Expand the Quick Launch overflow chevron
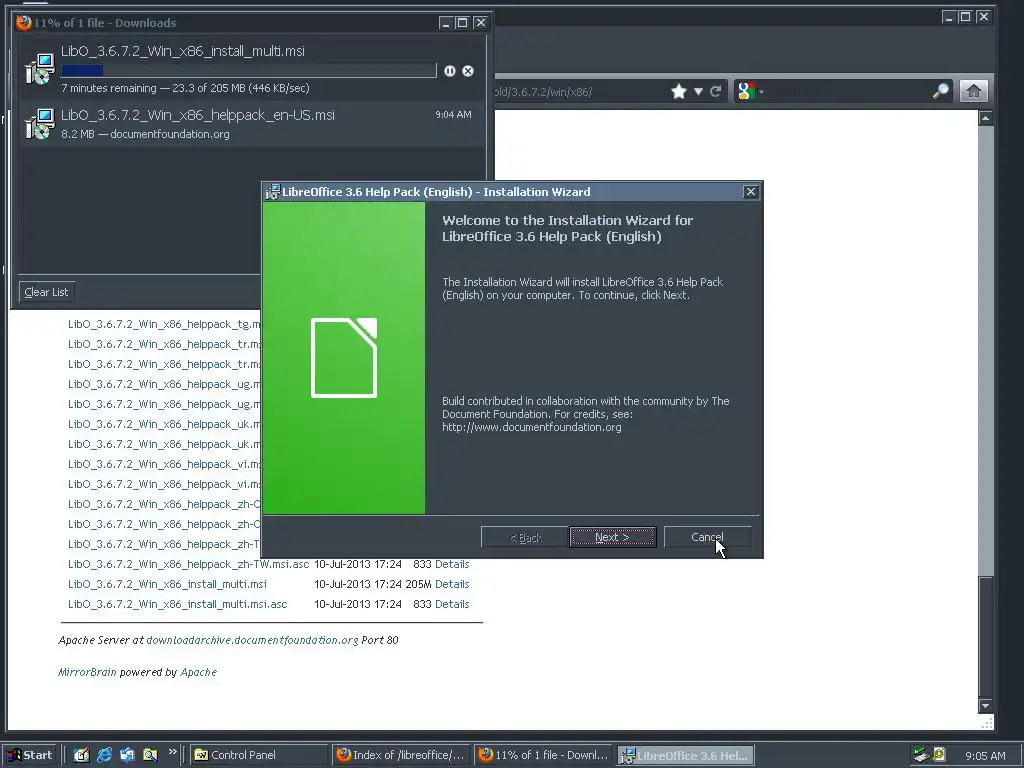This screenshot has height=768, width=1024. click(172, 752)
